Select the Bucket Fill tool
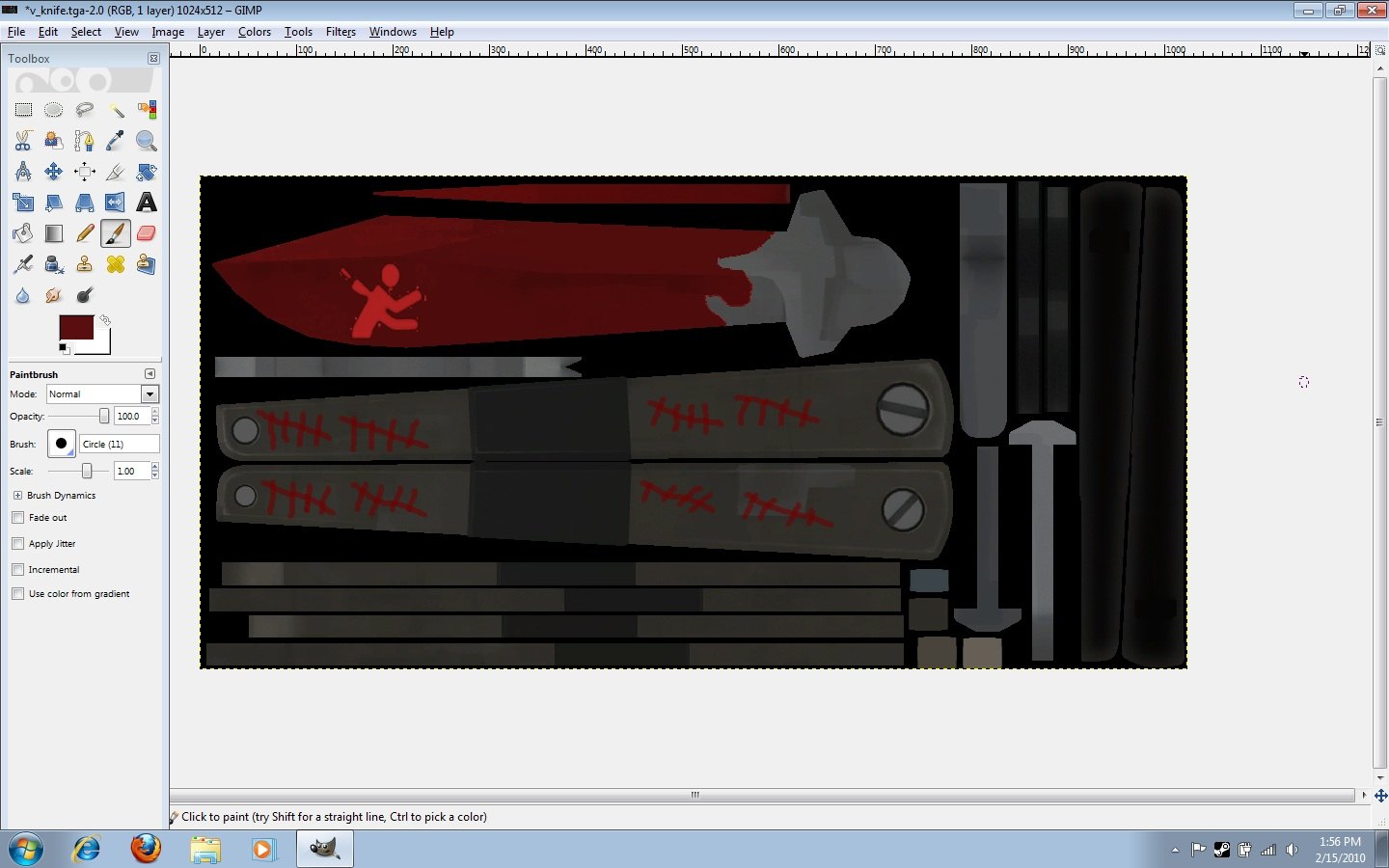The height and width of the screenshot is (868, 1389). click(x=23, y=233)
